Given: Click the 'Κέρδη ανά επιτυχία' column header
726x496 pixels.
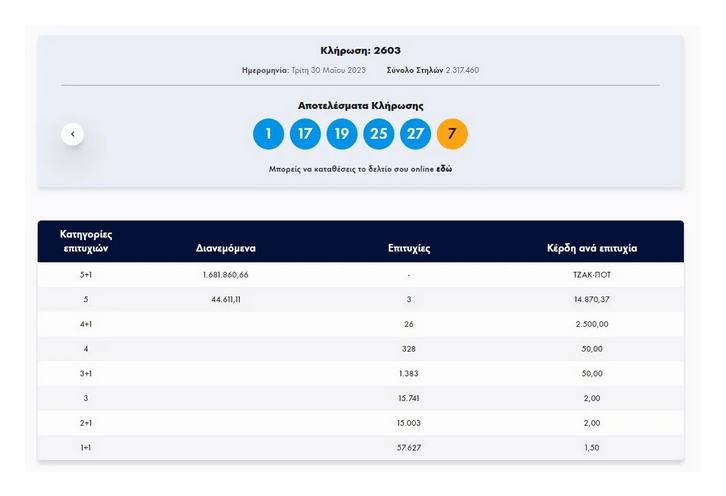Looking at the screenshot, I should [592, 248].
